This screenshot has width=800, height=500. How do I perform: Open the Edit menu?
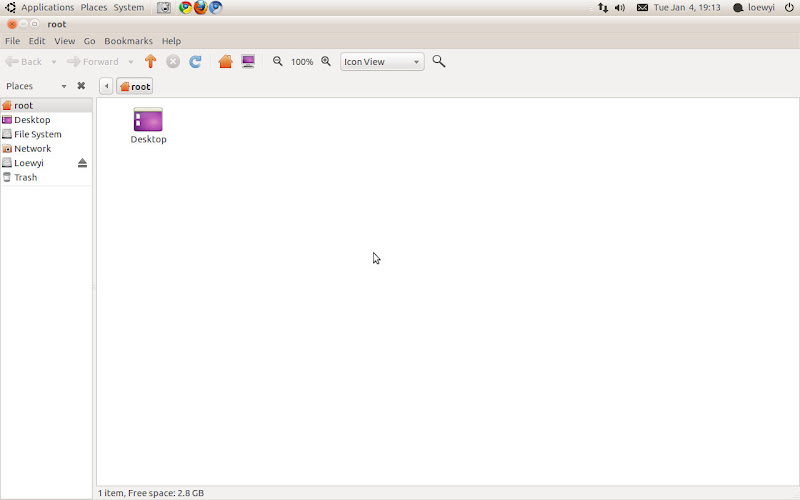37,41
